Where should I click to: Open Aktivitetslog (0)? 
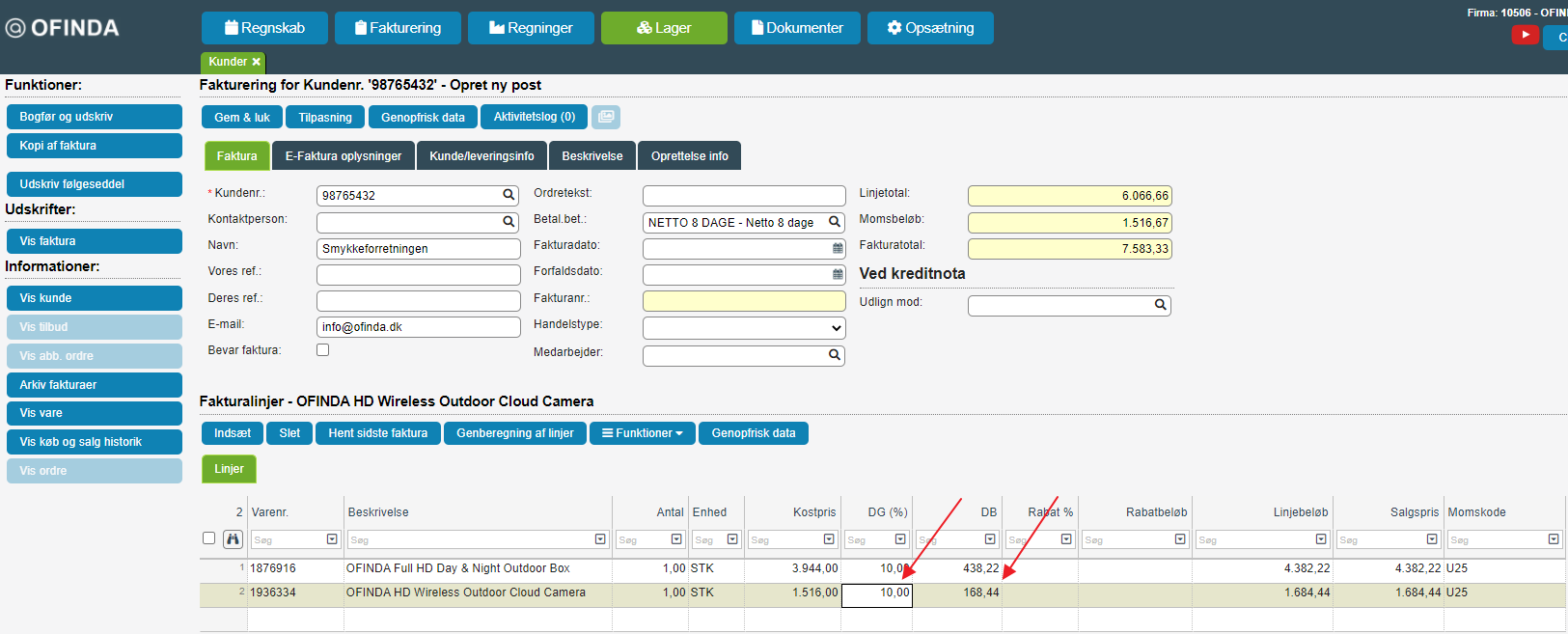(x=534, y=117)
